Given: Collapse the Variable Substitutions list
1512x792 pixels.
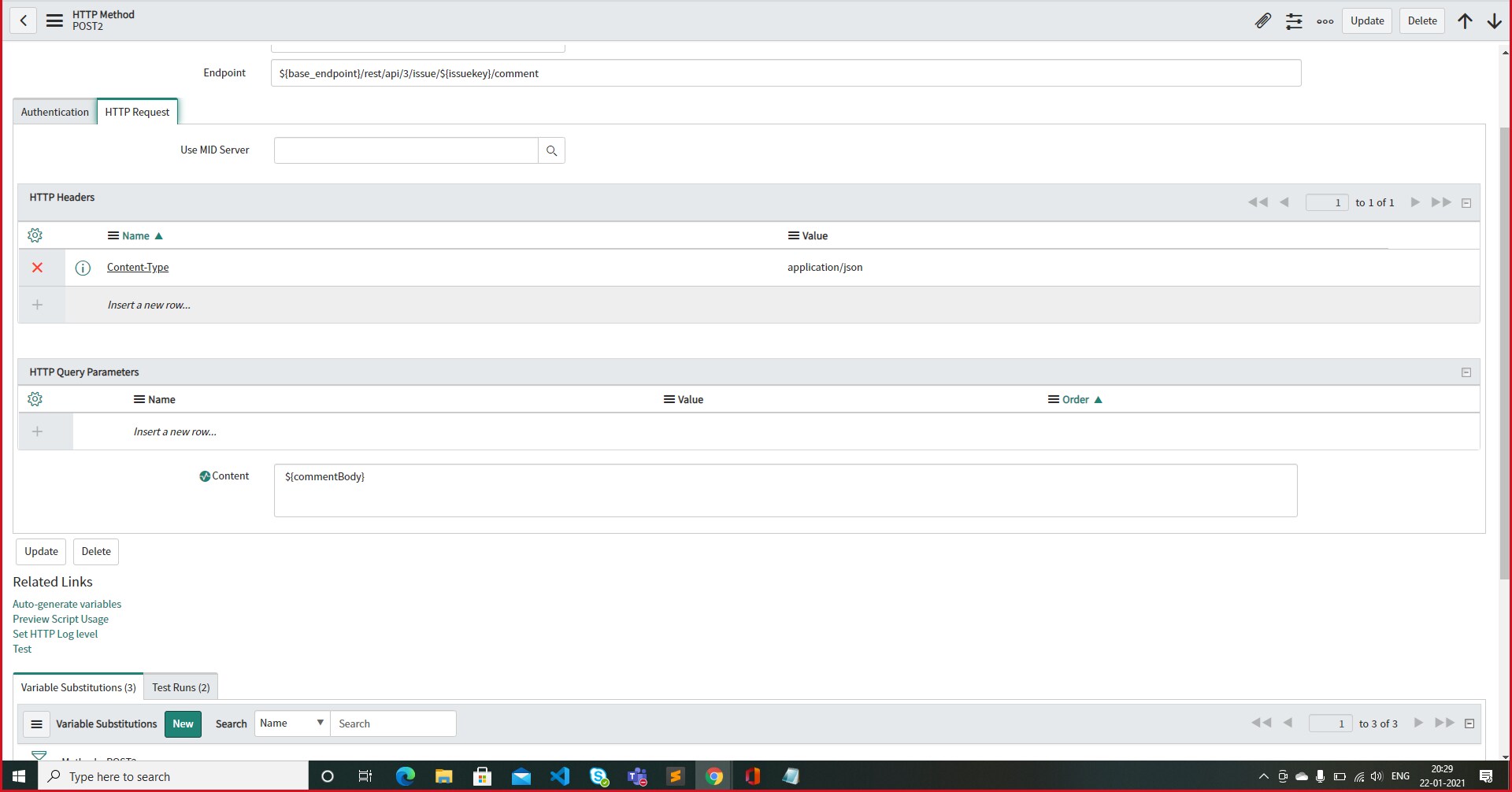Looking at the screenshot, I should click(x=1469, y=724).
